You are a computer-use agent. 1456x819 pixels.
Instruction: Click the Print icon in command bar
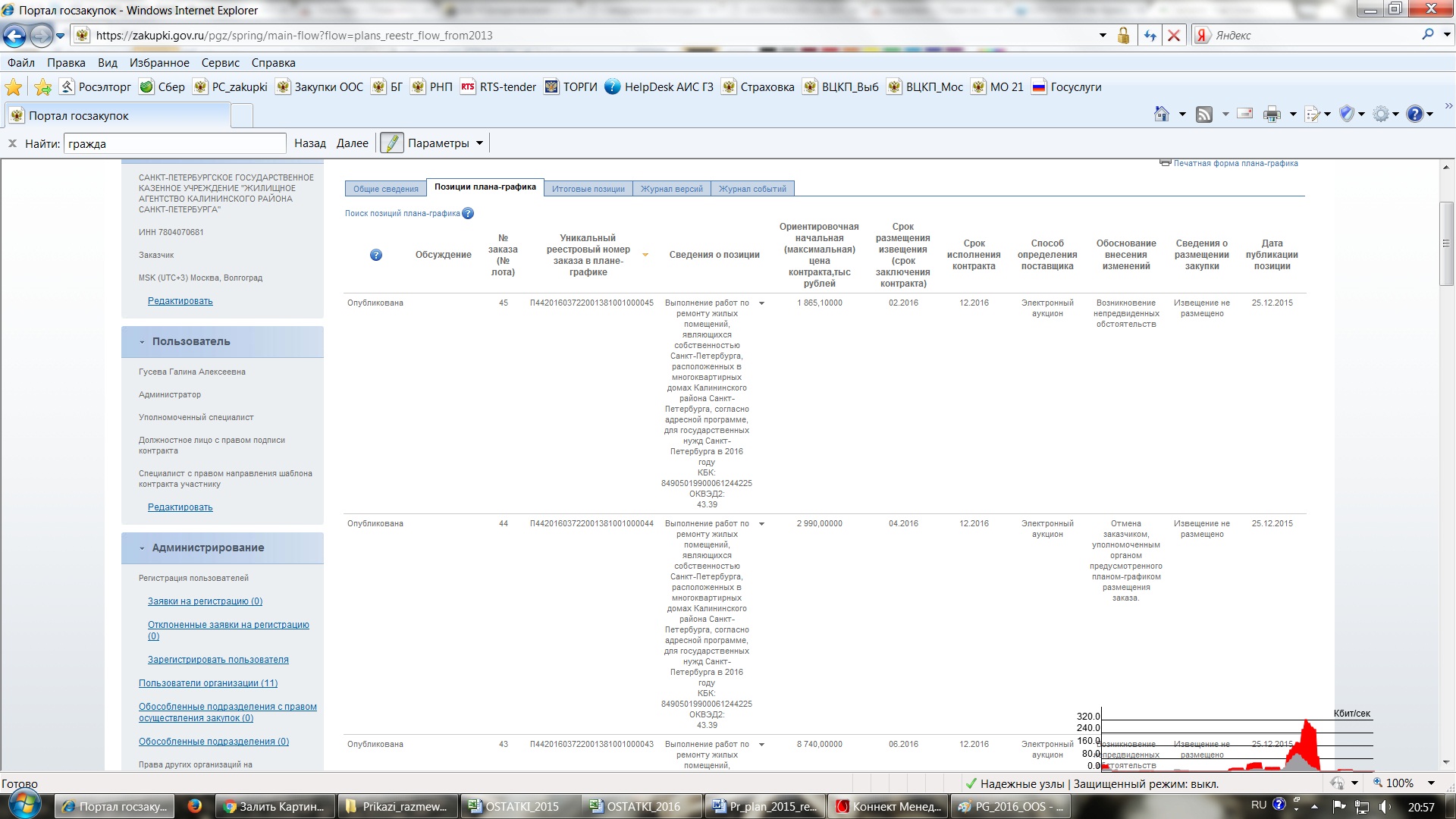pyautogui.click(x=1272, y=115)
